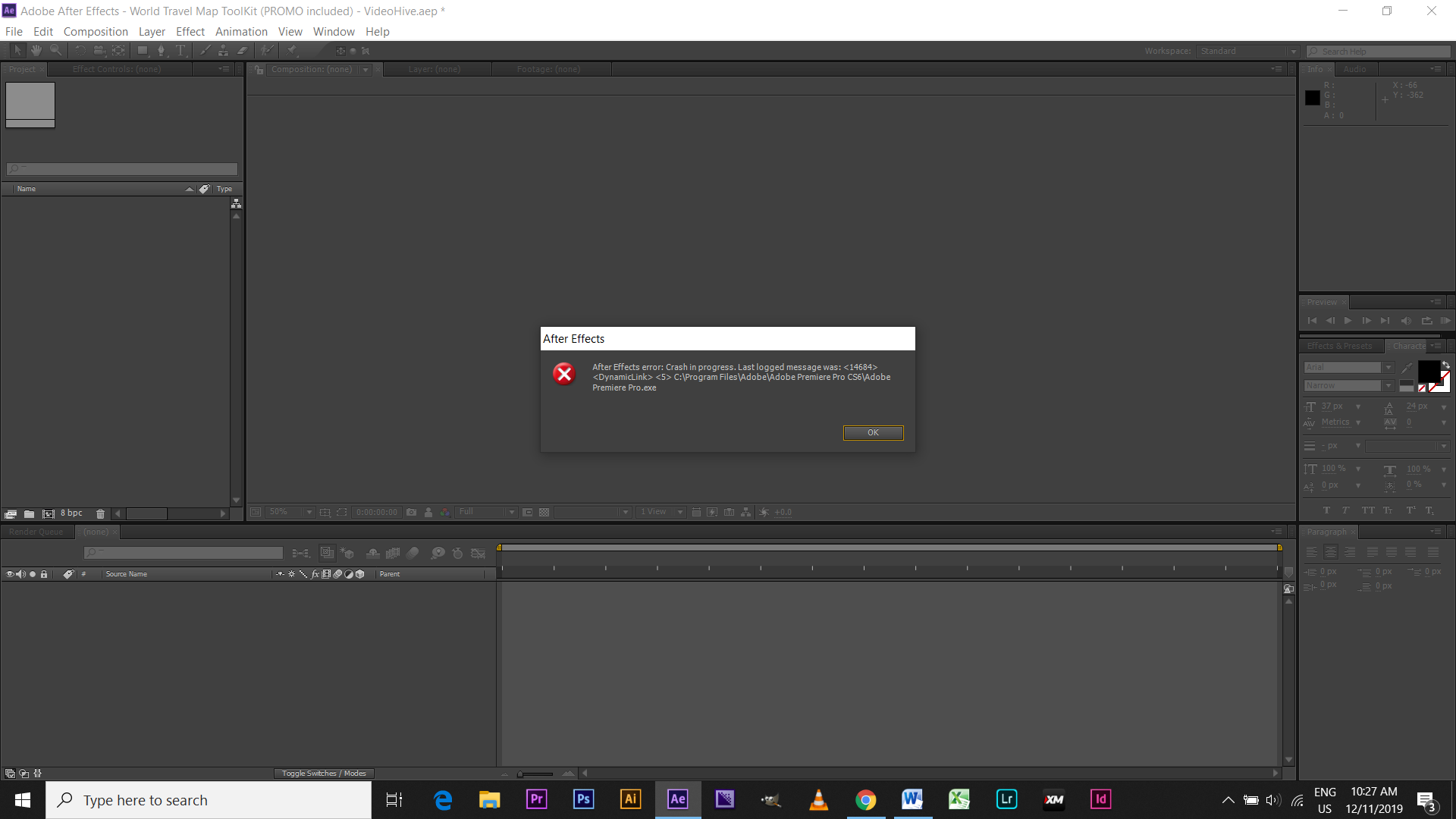Switch to the Effects & Presets panel tab
The height and width of the screenshot is (819, 1456).
[1339, 346]
